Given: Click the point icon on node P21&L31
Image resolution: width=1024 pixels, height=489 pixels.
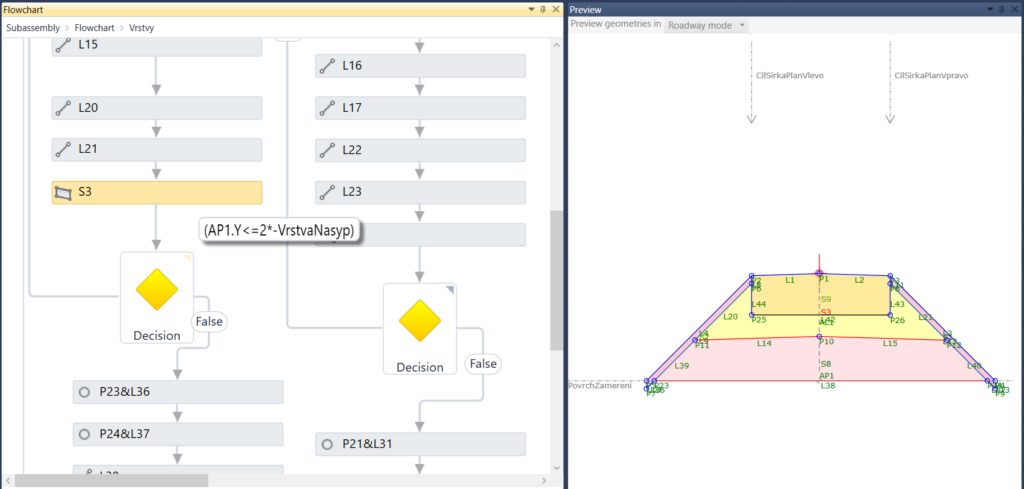Looking at the screenshot, I should tap(327, 445).
